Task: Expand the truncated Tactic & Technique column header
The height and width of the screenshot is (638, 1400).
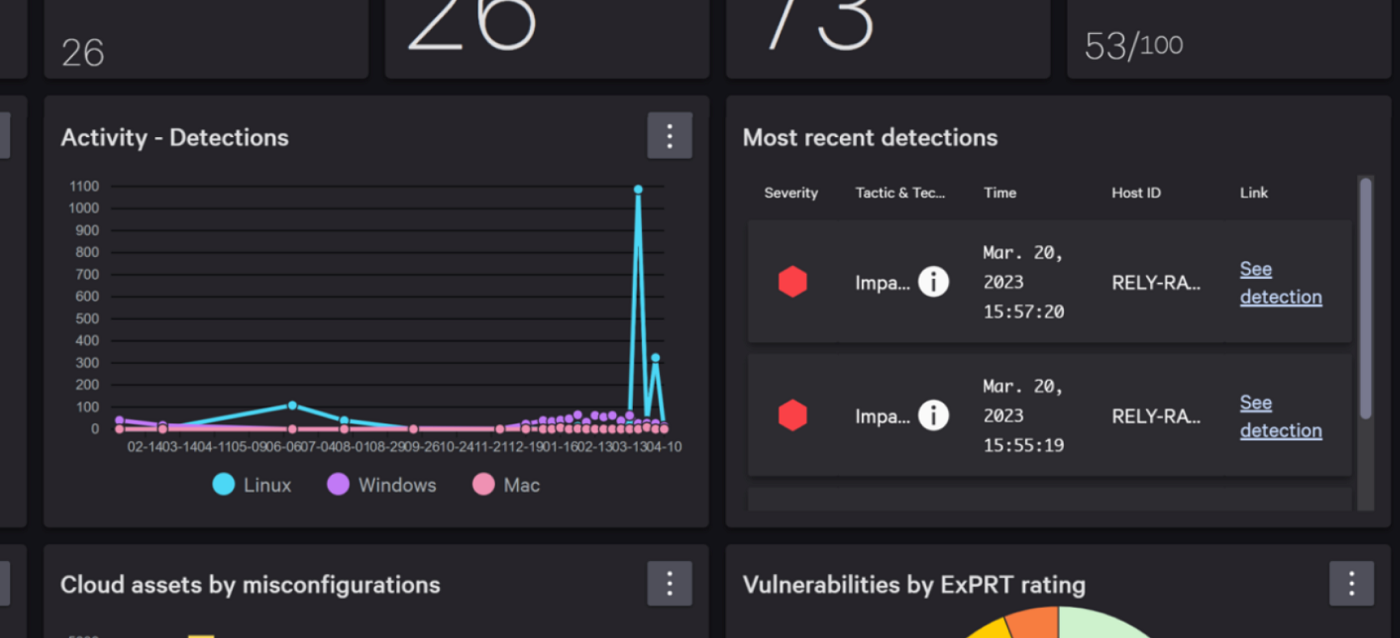Action: [x=901, y=192]
